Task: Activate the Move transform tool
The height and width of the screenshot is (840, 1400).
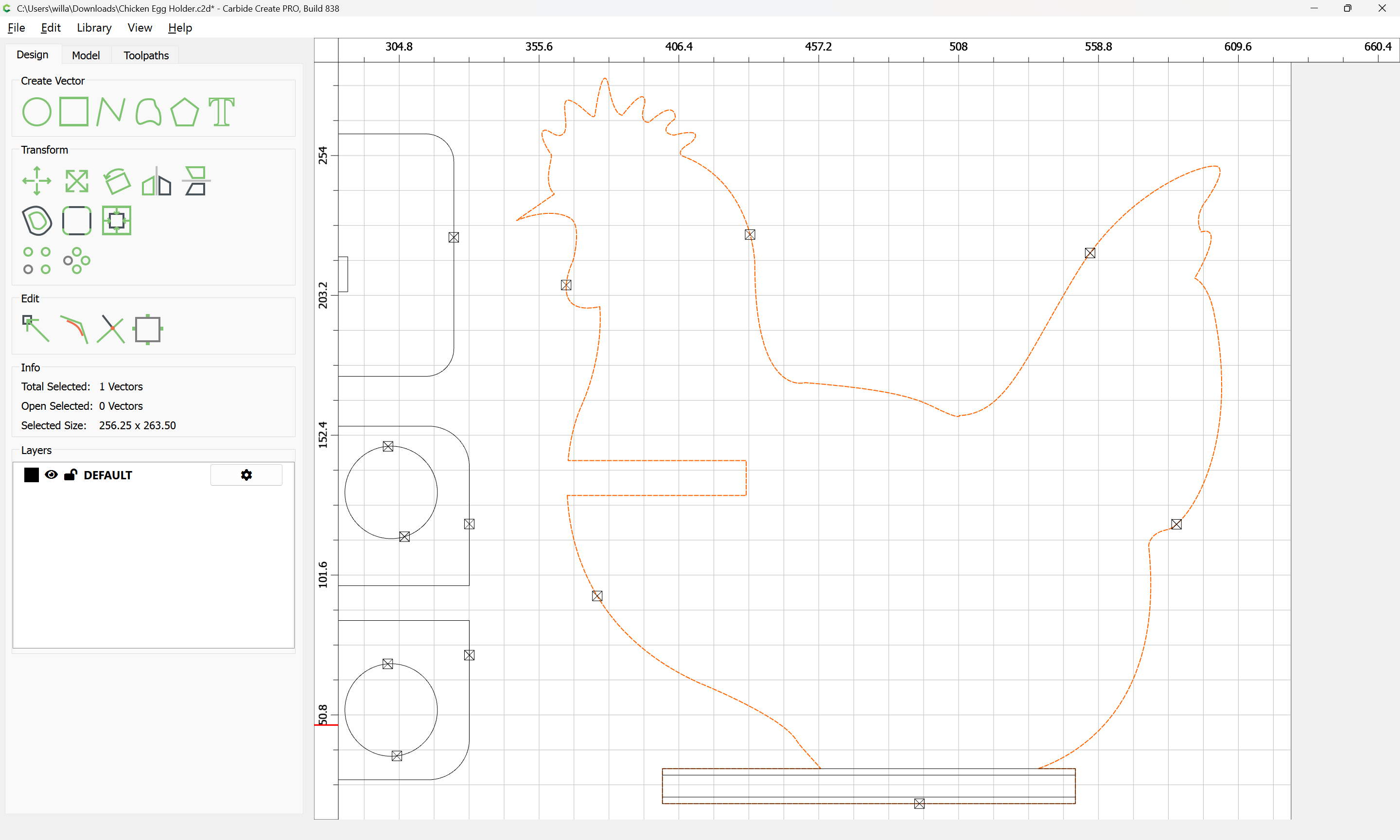Action: (x=37, y=181)
